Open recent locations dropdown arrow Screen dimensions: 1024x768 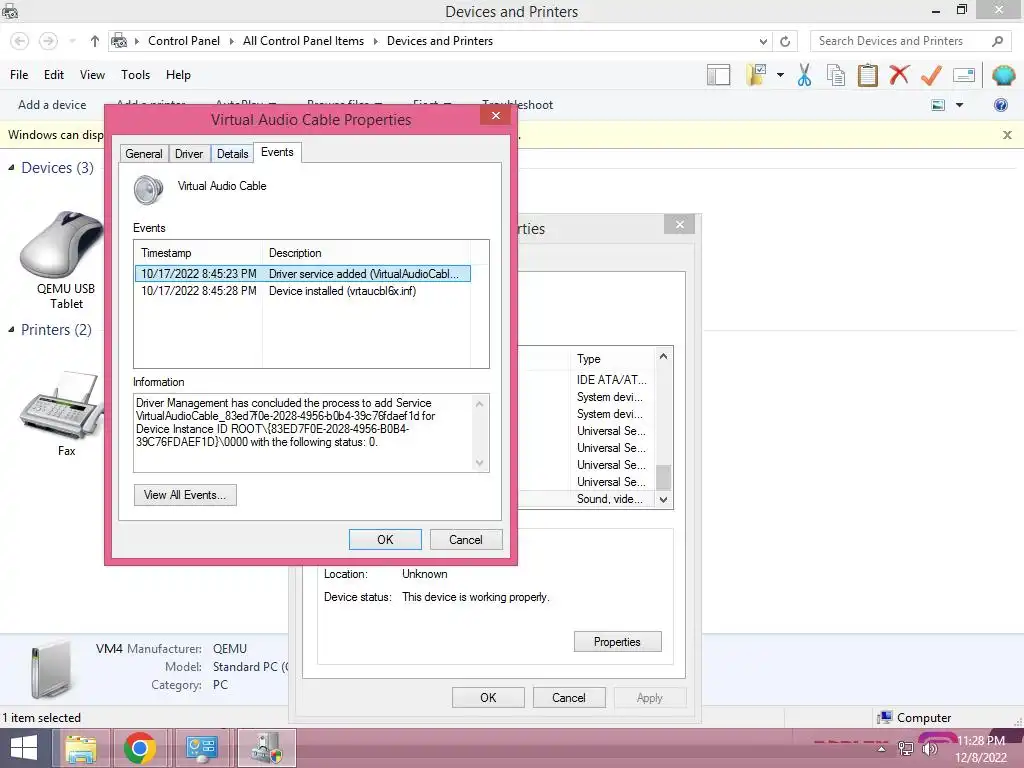[x=72, y=41]
